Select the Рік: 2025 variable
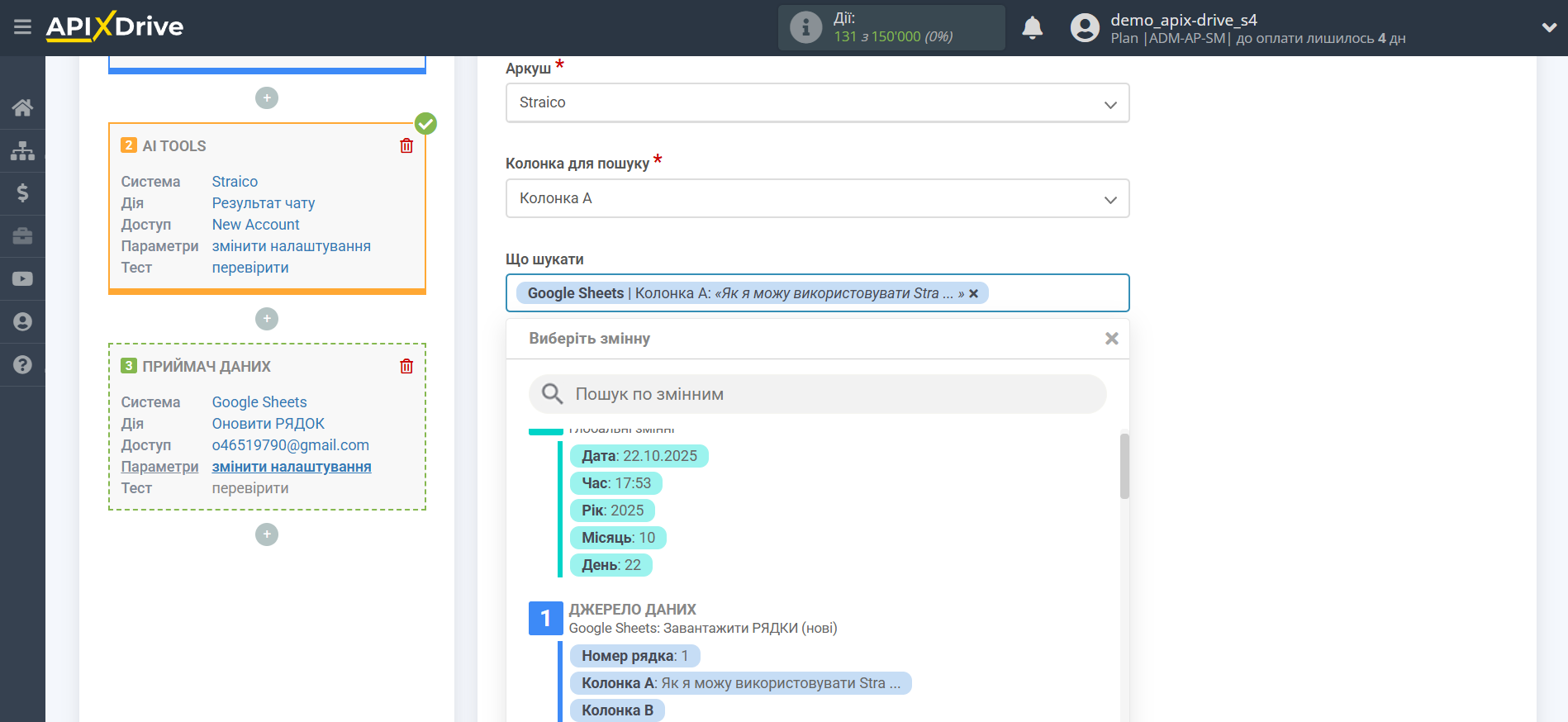The width and height of the screenshot is (1568, 722). (x=612, y=511)
